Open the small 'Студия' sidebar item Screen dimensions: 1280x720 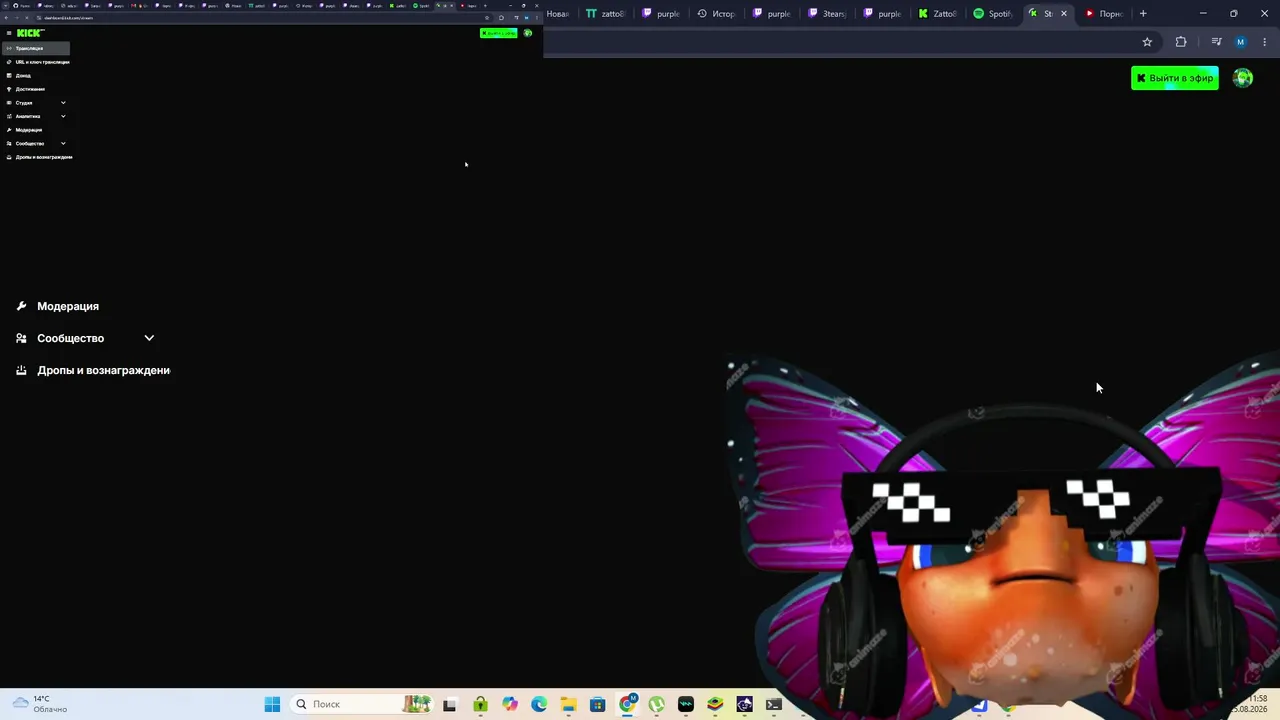click(x=24, y=103)
